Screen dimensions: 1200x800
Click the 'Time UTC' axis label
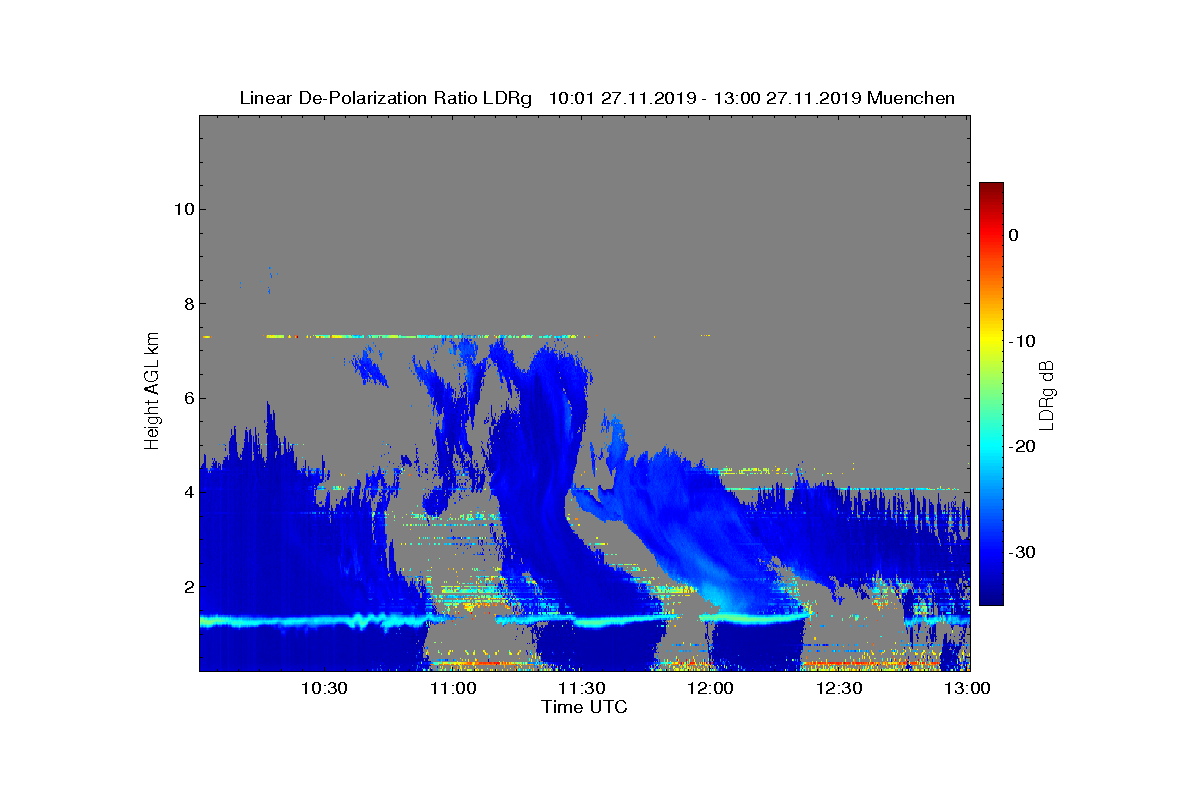tap(585, 707)
